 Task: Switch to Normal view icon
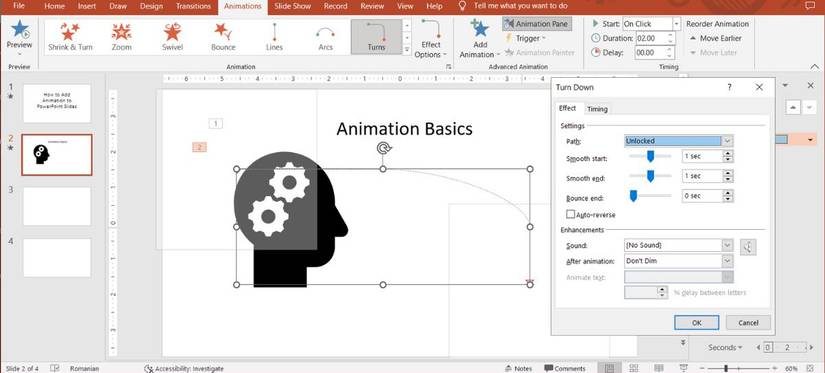(609, 368)
